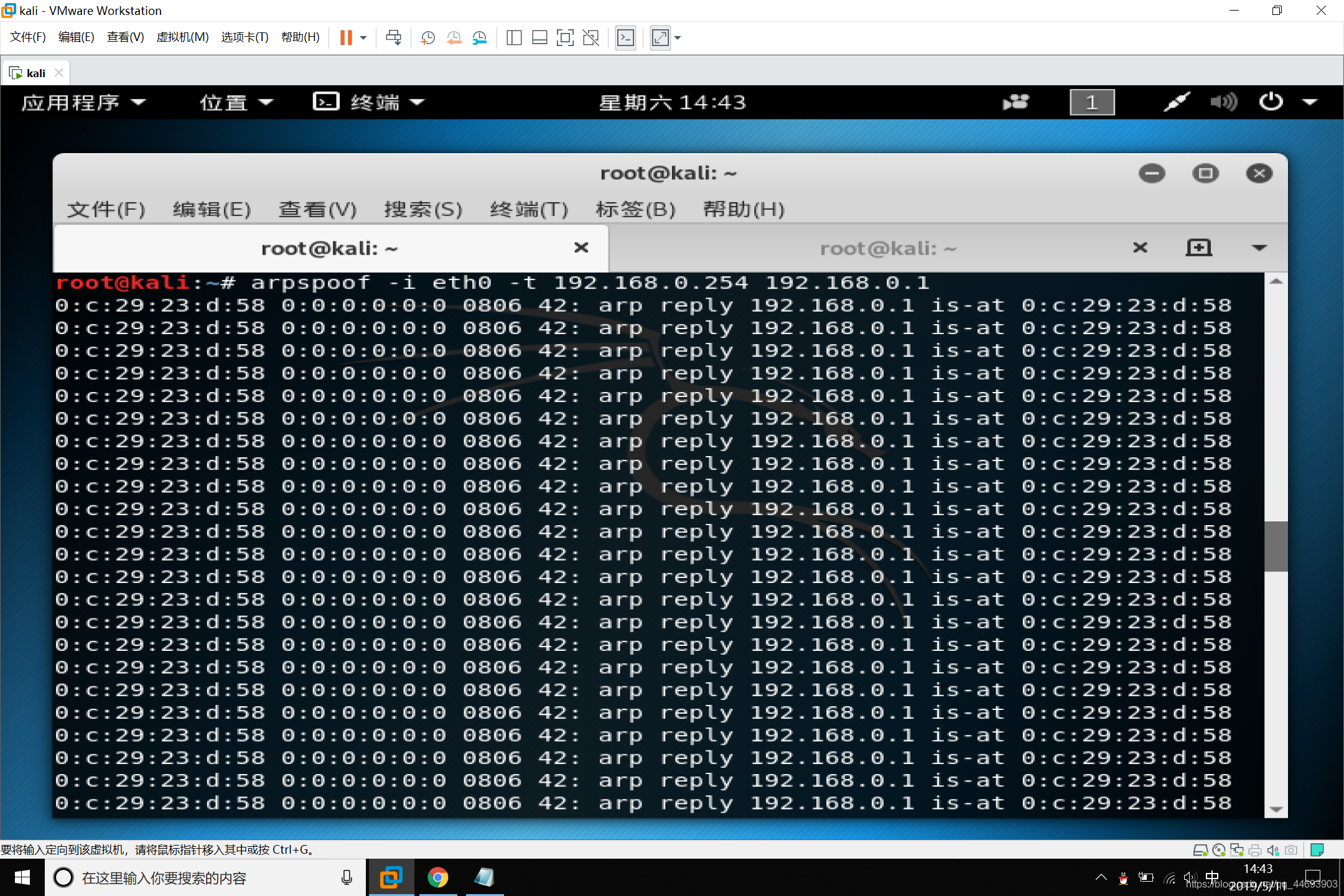Image resolution: width=1344 pixels, height=896 pixels.
Task: Click the send Ctrl+Alt+Del toolbar icon
Action: [x=393, y=38]
